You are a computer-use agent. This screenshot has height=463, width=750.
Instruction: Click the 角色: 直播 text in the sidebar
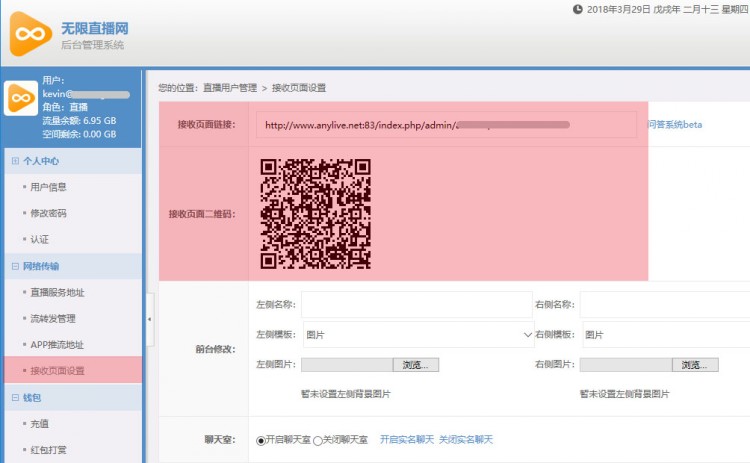(65, 107)
